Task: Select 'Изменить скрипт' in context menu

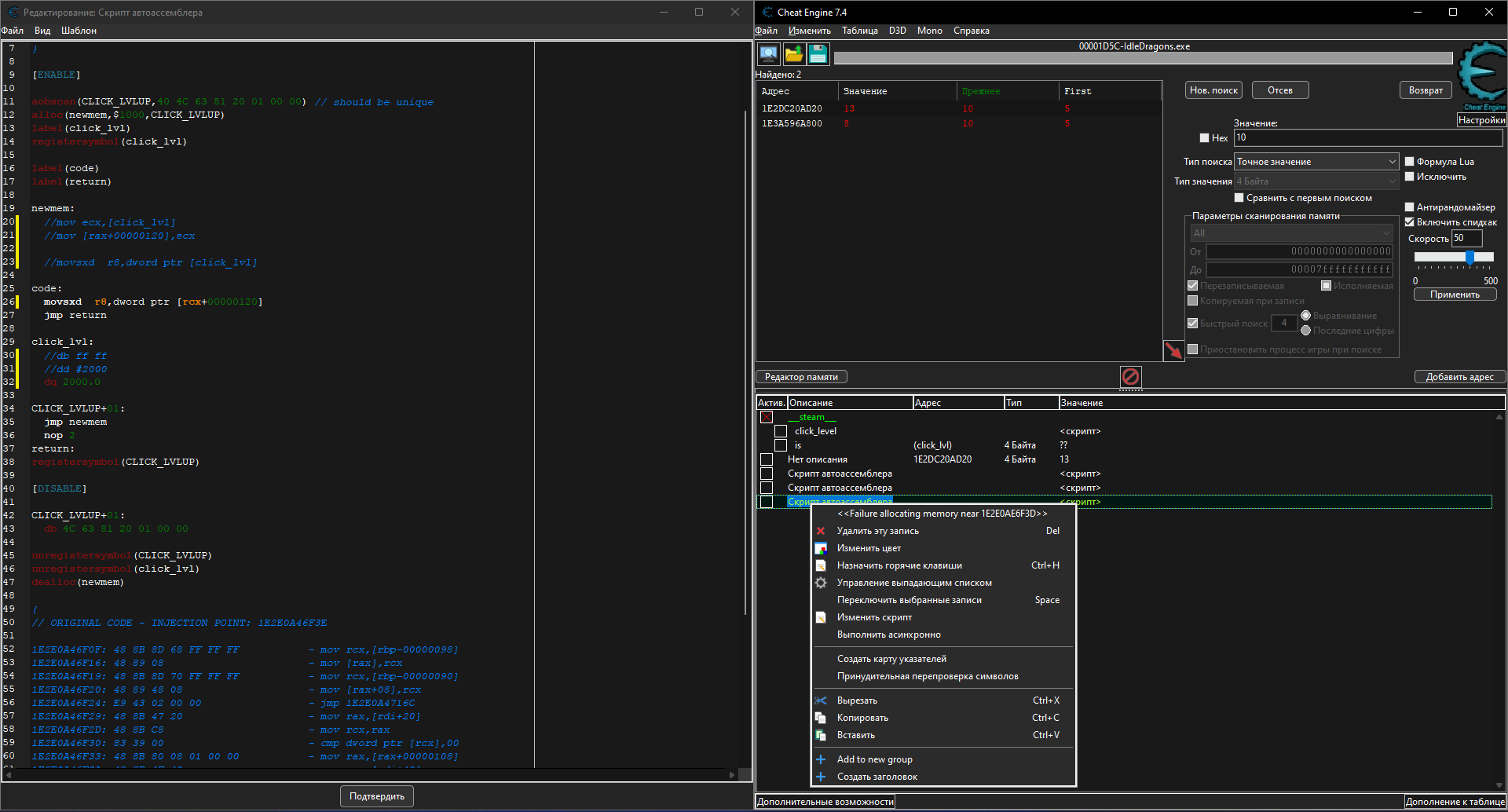Action: point(874,618)
